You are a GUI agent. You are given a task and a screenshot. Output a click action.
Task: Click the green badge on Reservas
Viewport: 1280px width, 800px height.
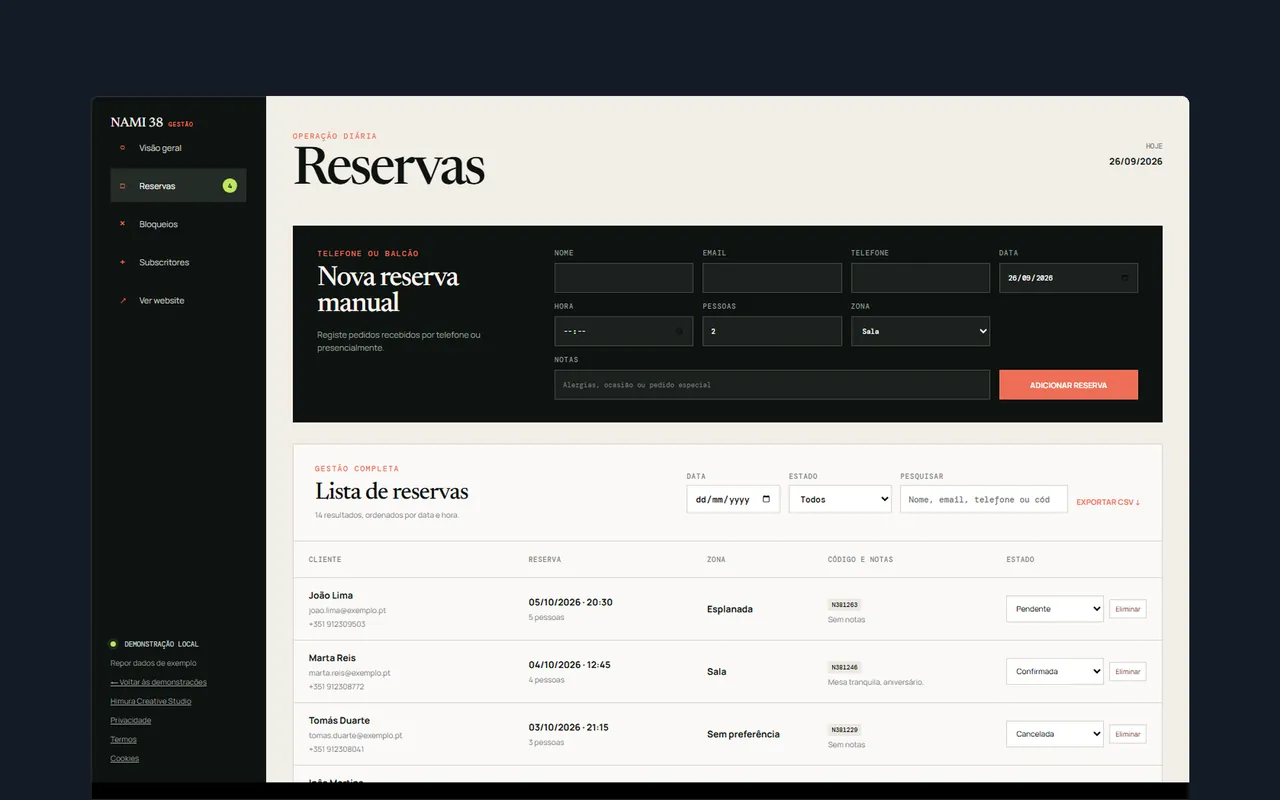(x=229, y=186)
